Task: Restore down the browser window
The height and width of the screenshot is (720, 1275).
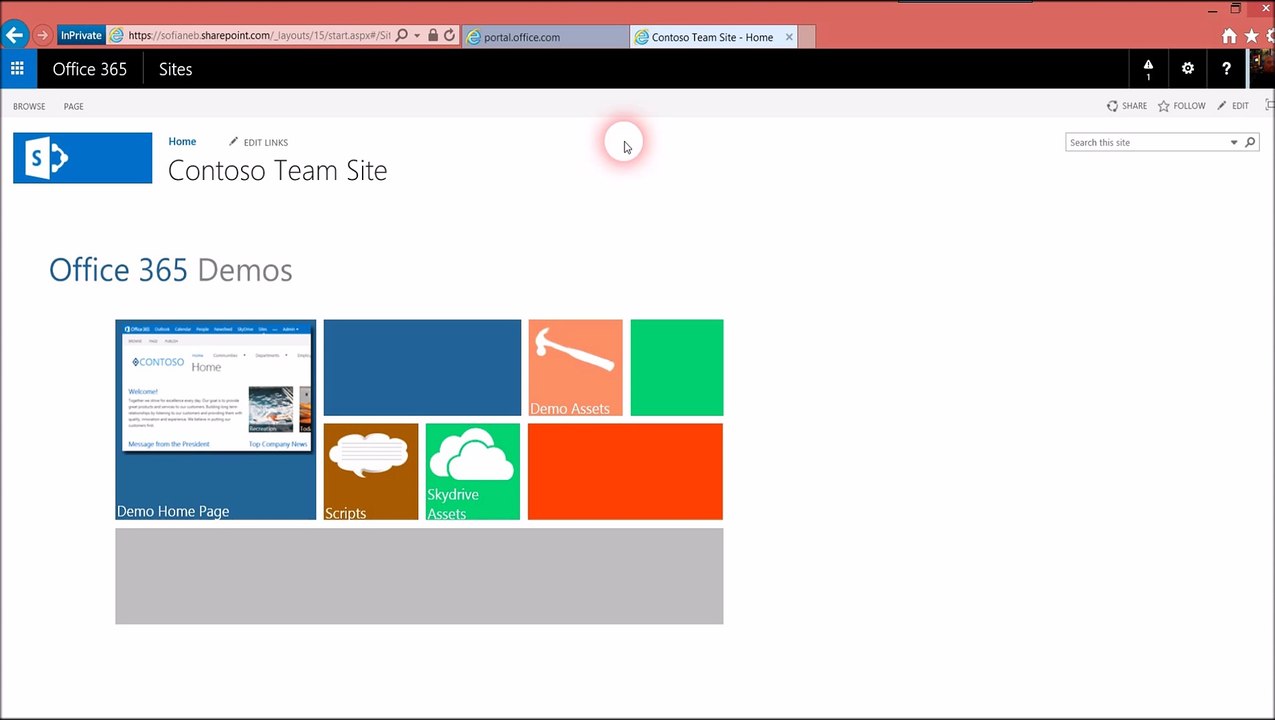Action: click(1235, 8)
